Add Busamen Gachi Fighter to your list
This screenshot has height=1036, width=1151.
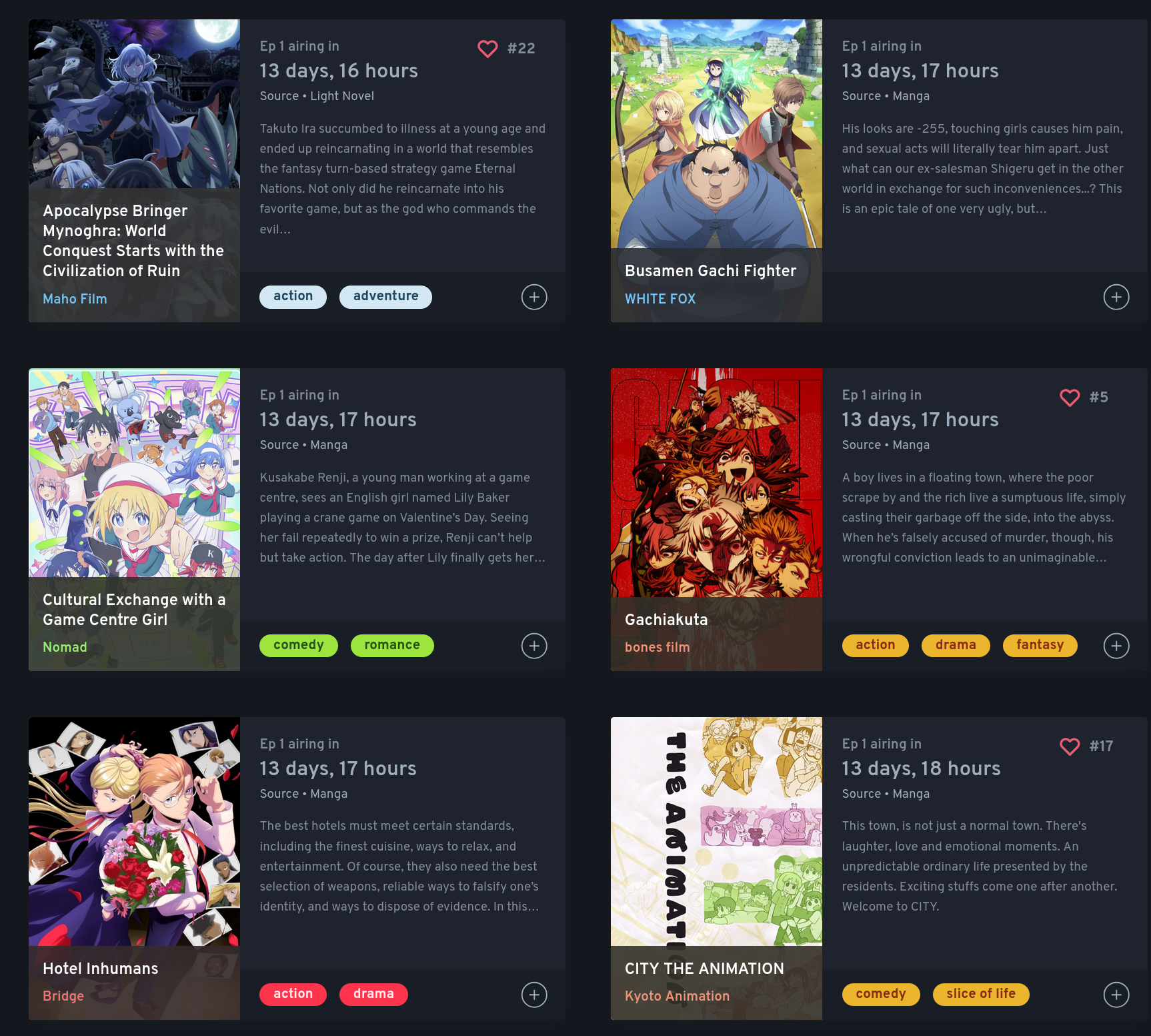pyautogui.click(x=1116, y=297)
